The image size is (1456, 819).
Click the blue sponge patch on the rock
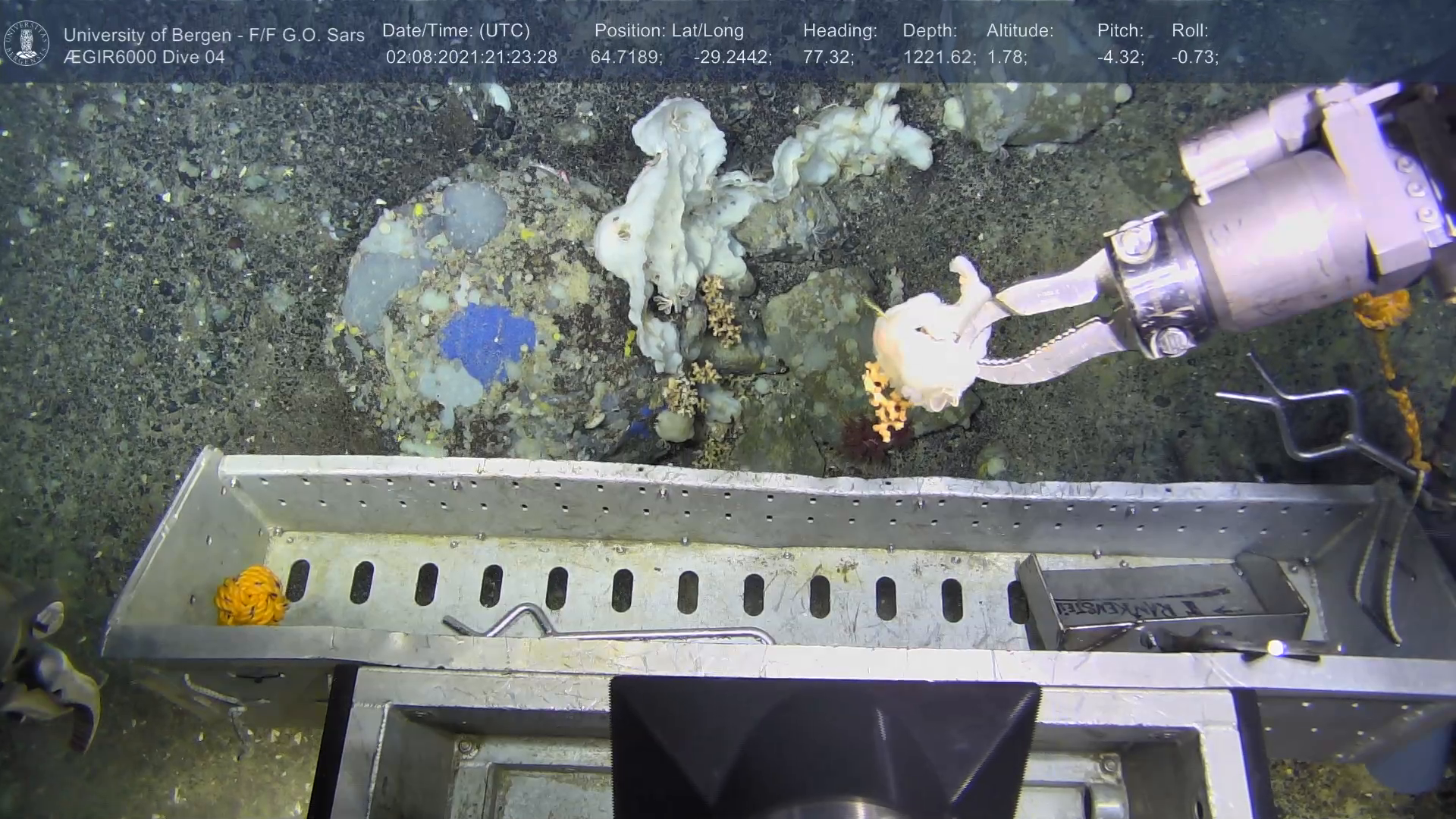click(487, 342)
